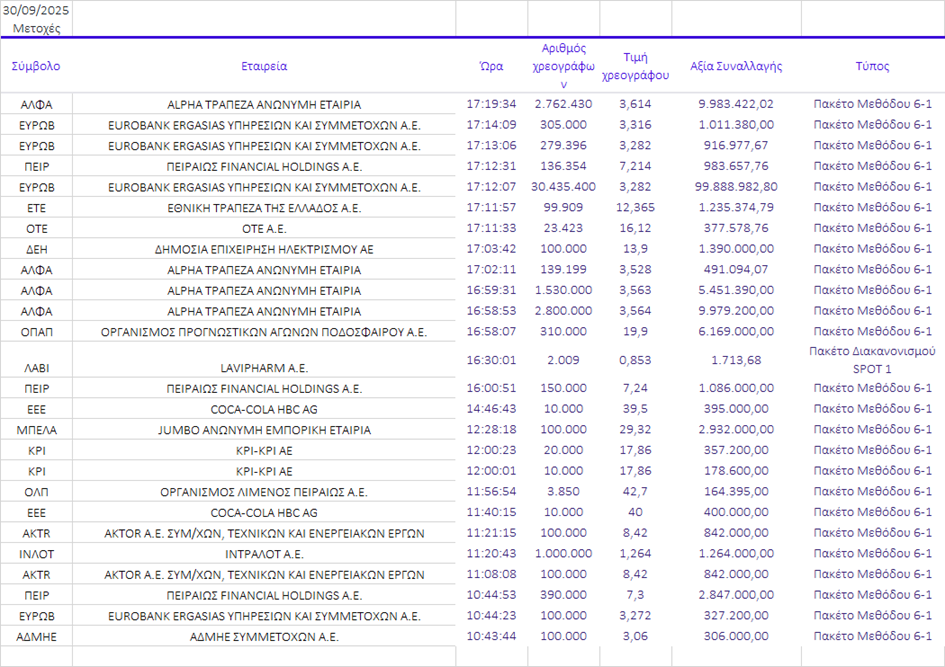
Task: Select the Τιμή χρεογράφου header cell
Action: [x=635, y=66]
